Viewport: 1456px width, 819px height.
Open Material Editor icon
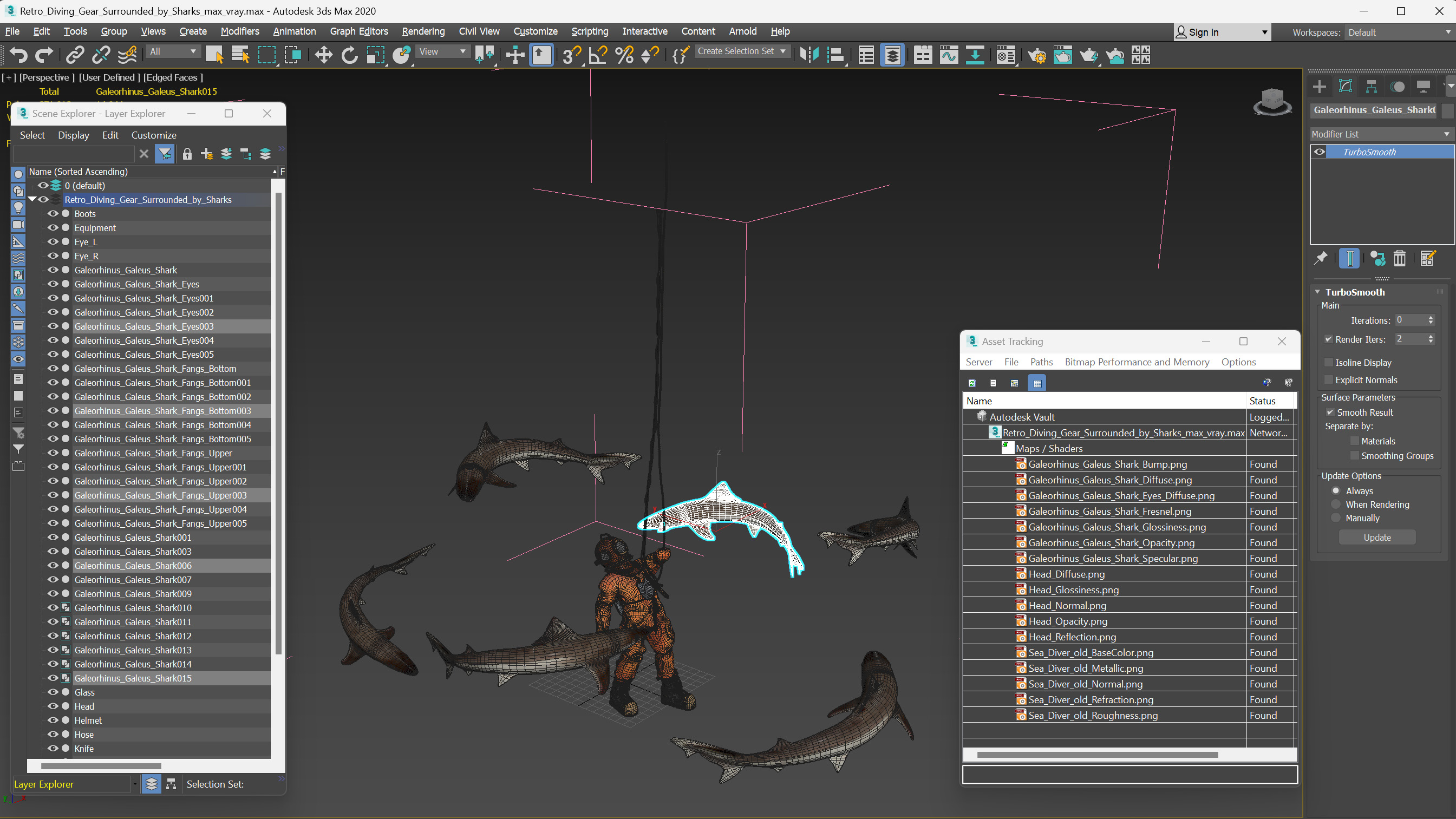click(1006, 55)
